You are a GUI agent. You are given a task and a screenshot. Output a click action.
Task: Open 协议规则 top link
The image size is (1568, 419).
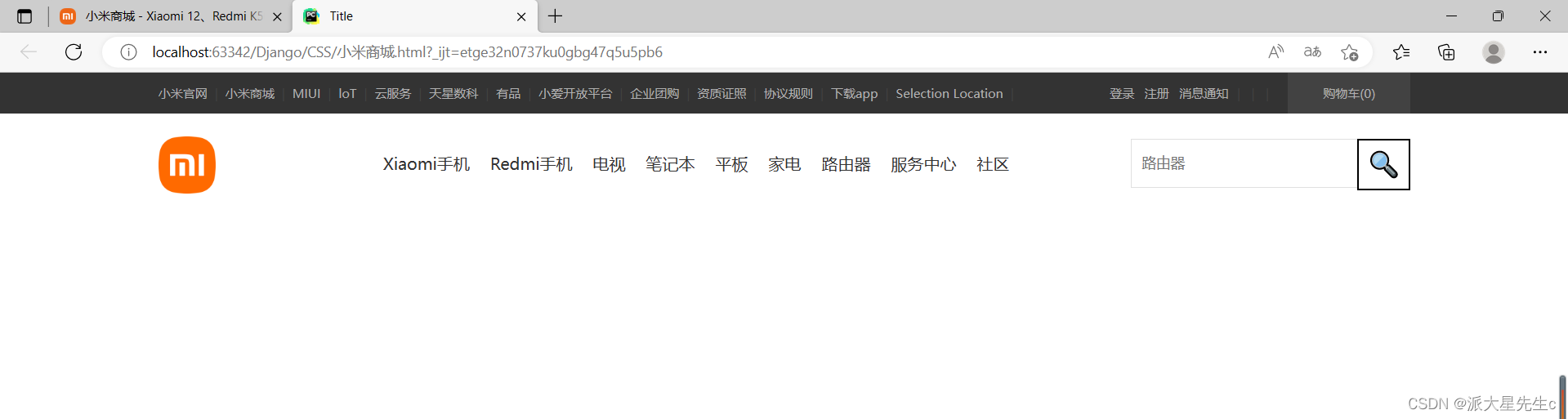[788, 94]
